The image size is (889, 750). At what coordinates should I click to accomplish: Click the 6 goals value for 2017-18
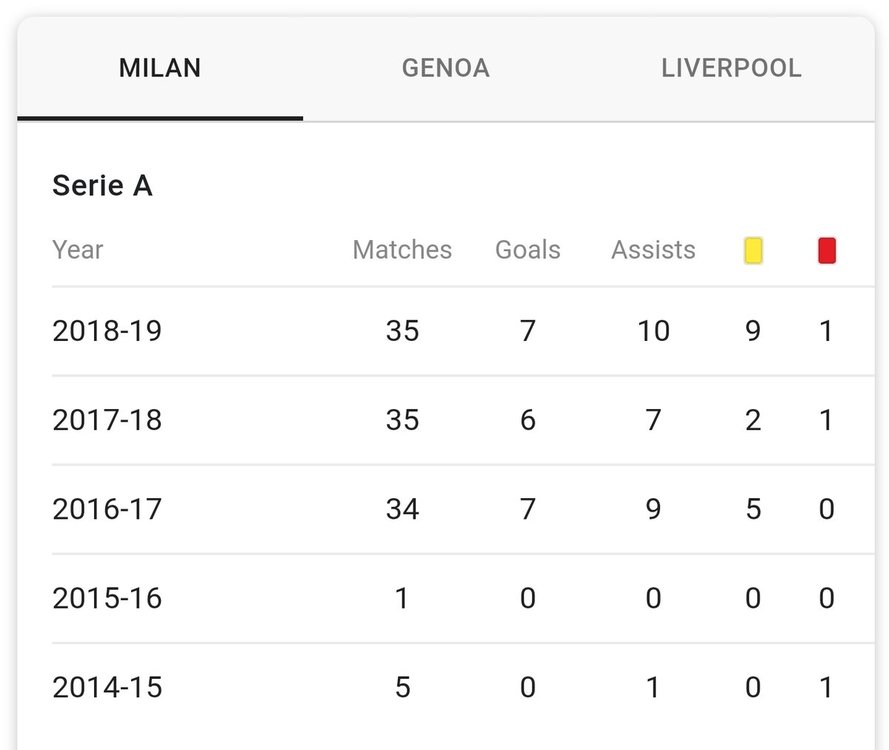tap(528, 420)
